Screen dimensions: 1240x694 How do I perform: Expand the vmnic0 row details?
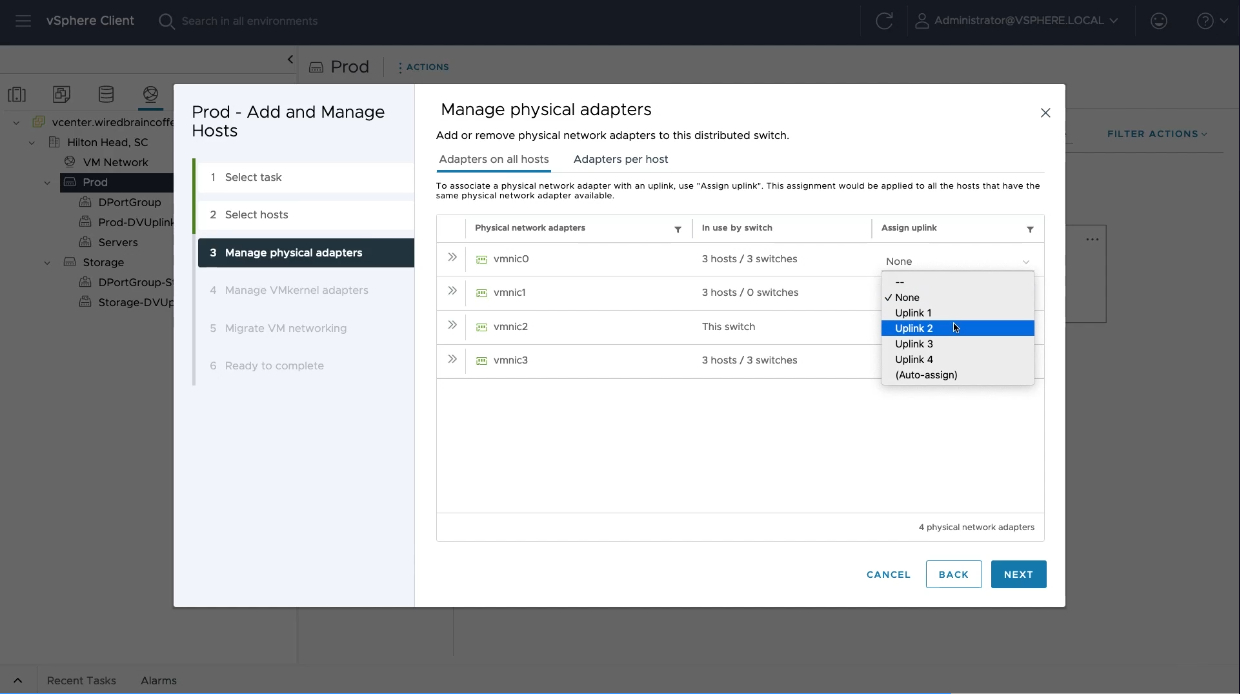click(452, 258)
